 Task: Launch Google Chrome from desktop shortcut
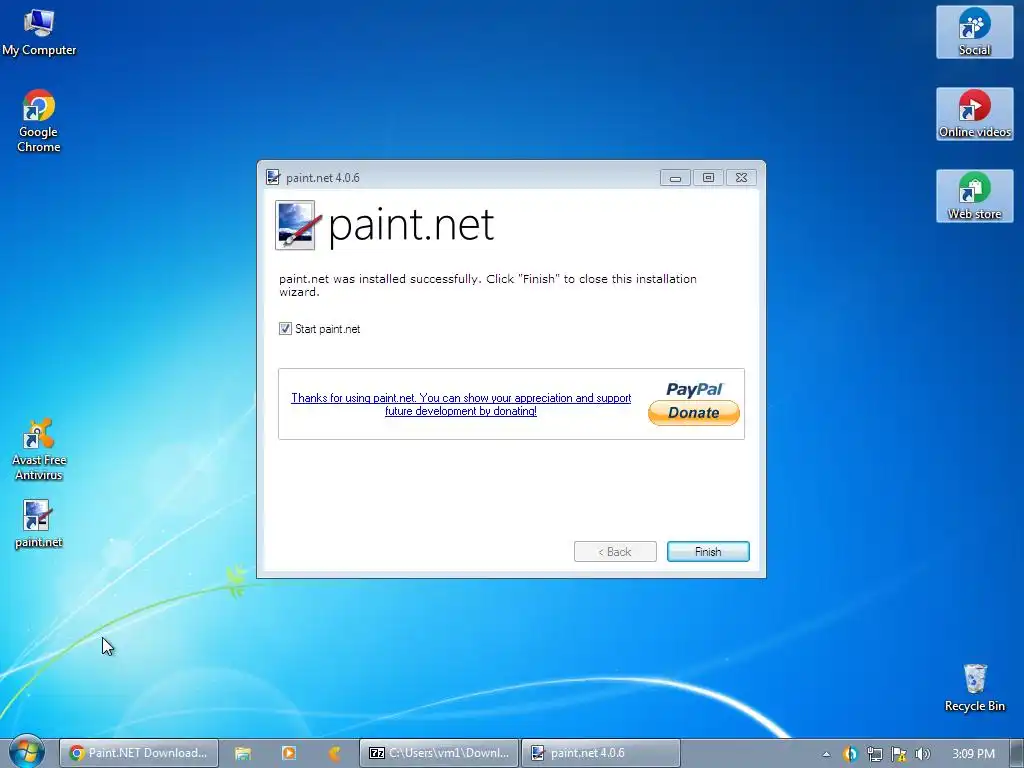tap(39, 121)
